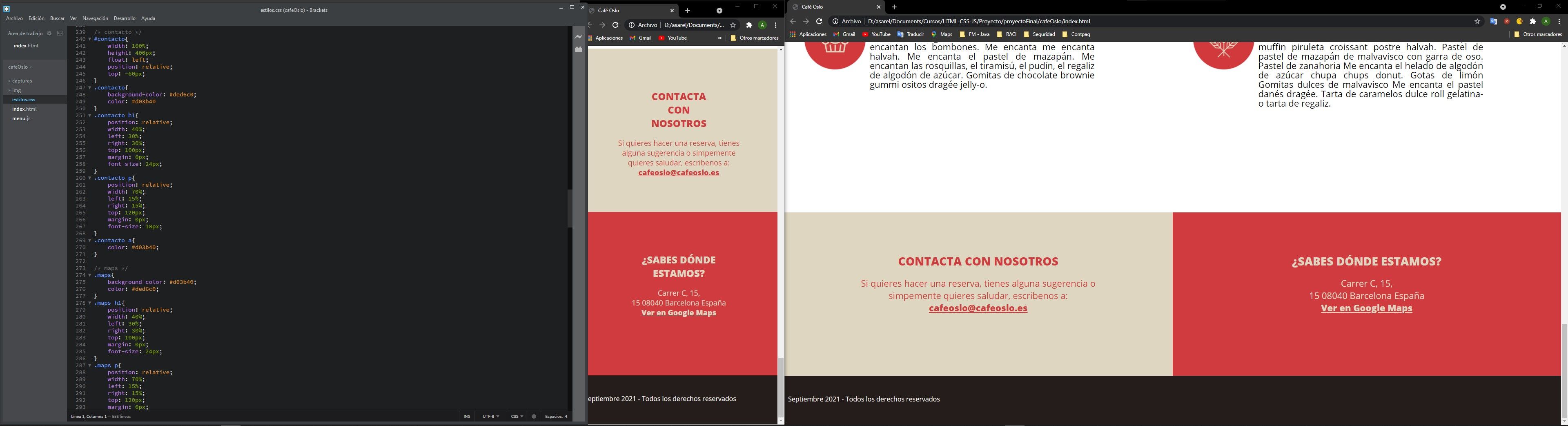Image resolution: width=1568 pixels, height=426 pixels.
Task: Collapse the .contacto h1 fold arrow
Action: pyautogui.click(x=90, y=116)
